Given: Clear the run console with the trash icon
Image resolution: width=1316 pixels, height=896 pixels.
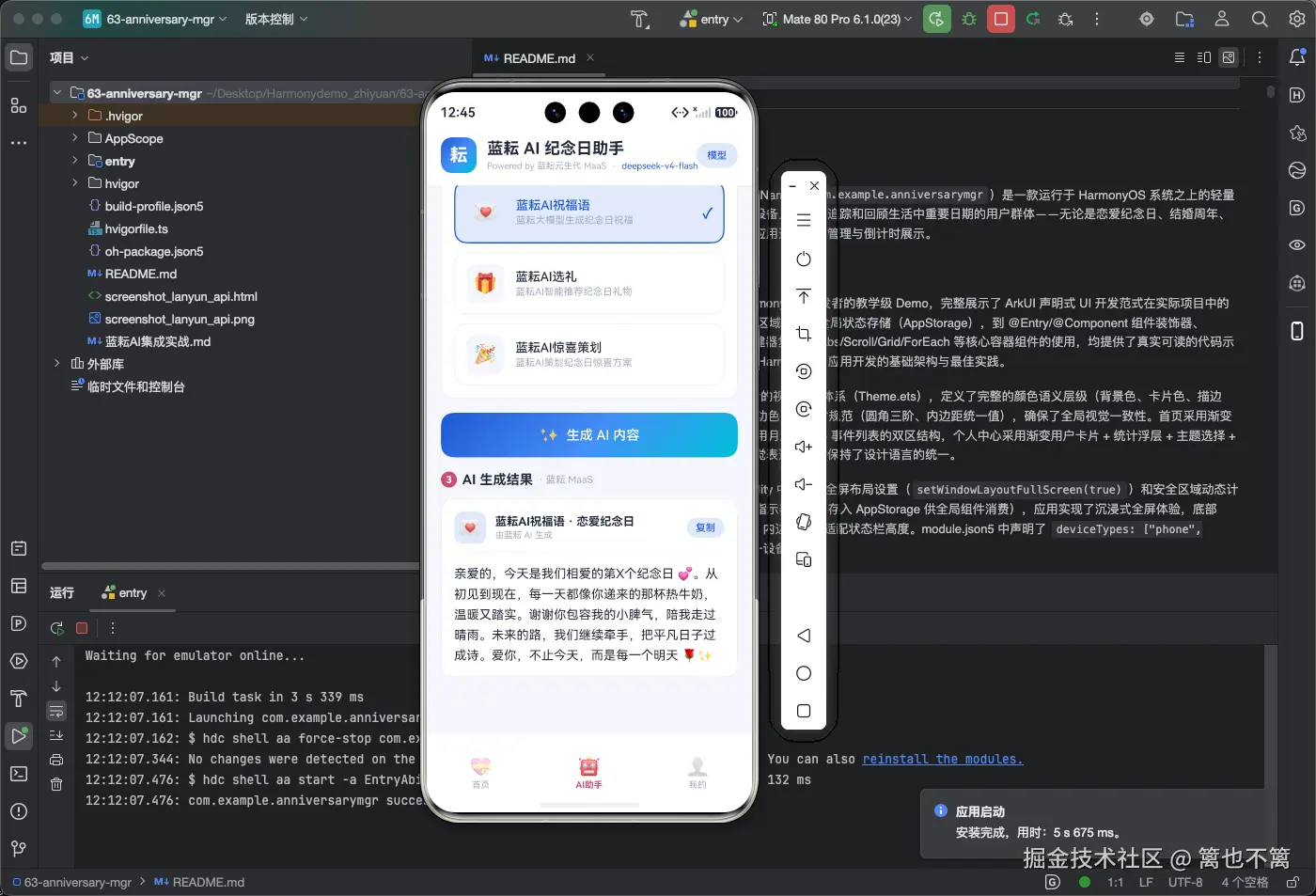Looking at the screenshot, I should [56, 784].
